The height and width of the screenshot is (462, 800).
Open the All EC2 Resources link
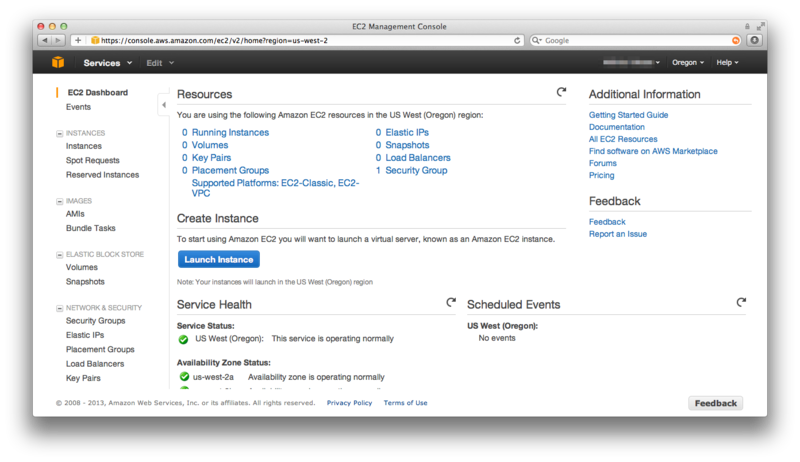click(x=623, y=139)
